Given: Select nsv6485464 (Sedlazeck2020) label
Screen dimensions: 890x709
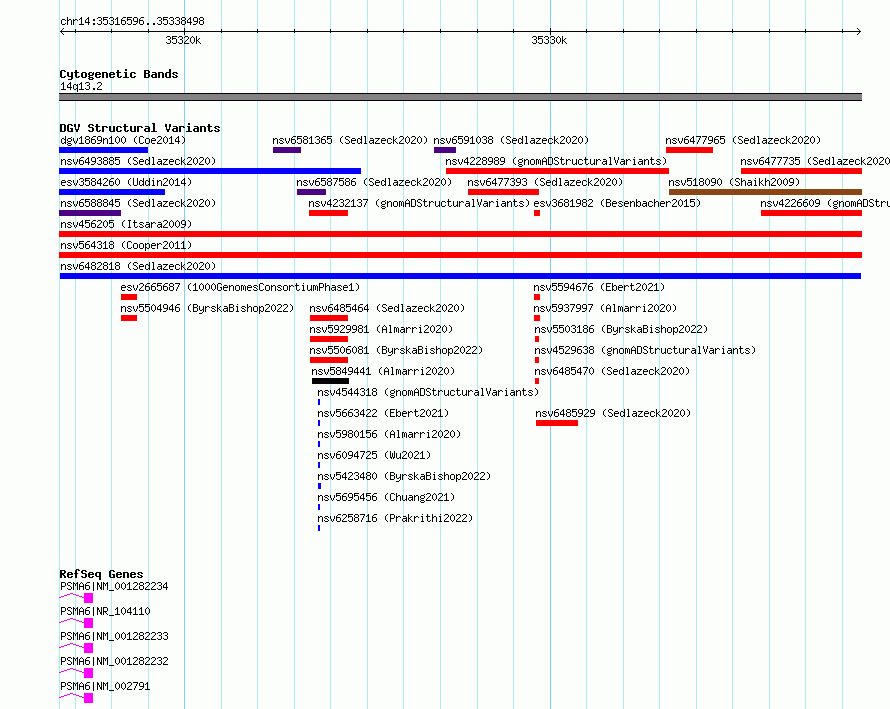Looking at the screenshot, I should tap(387, 308).
